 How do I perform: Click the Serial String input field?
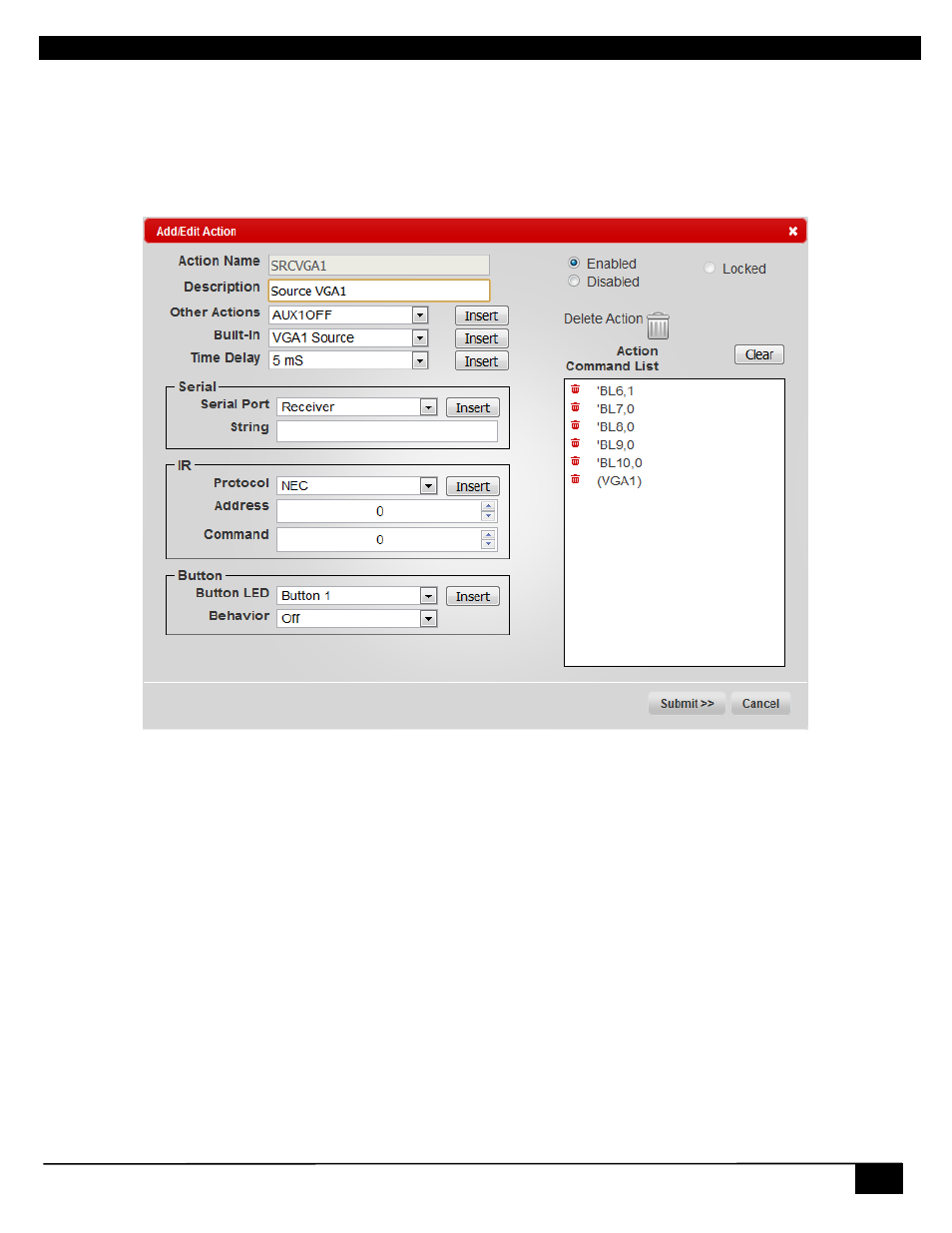(x=387, y=431)
